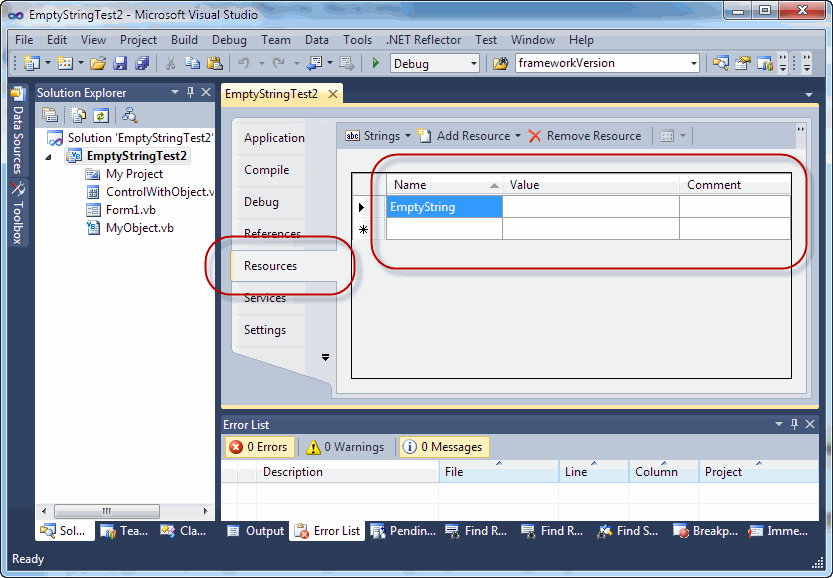Click Refresh icon in Solution Explorer
The height and width of the screenshot is (578, 833).
(100, 115)
